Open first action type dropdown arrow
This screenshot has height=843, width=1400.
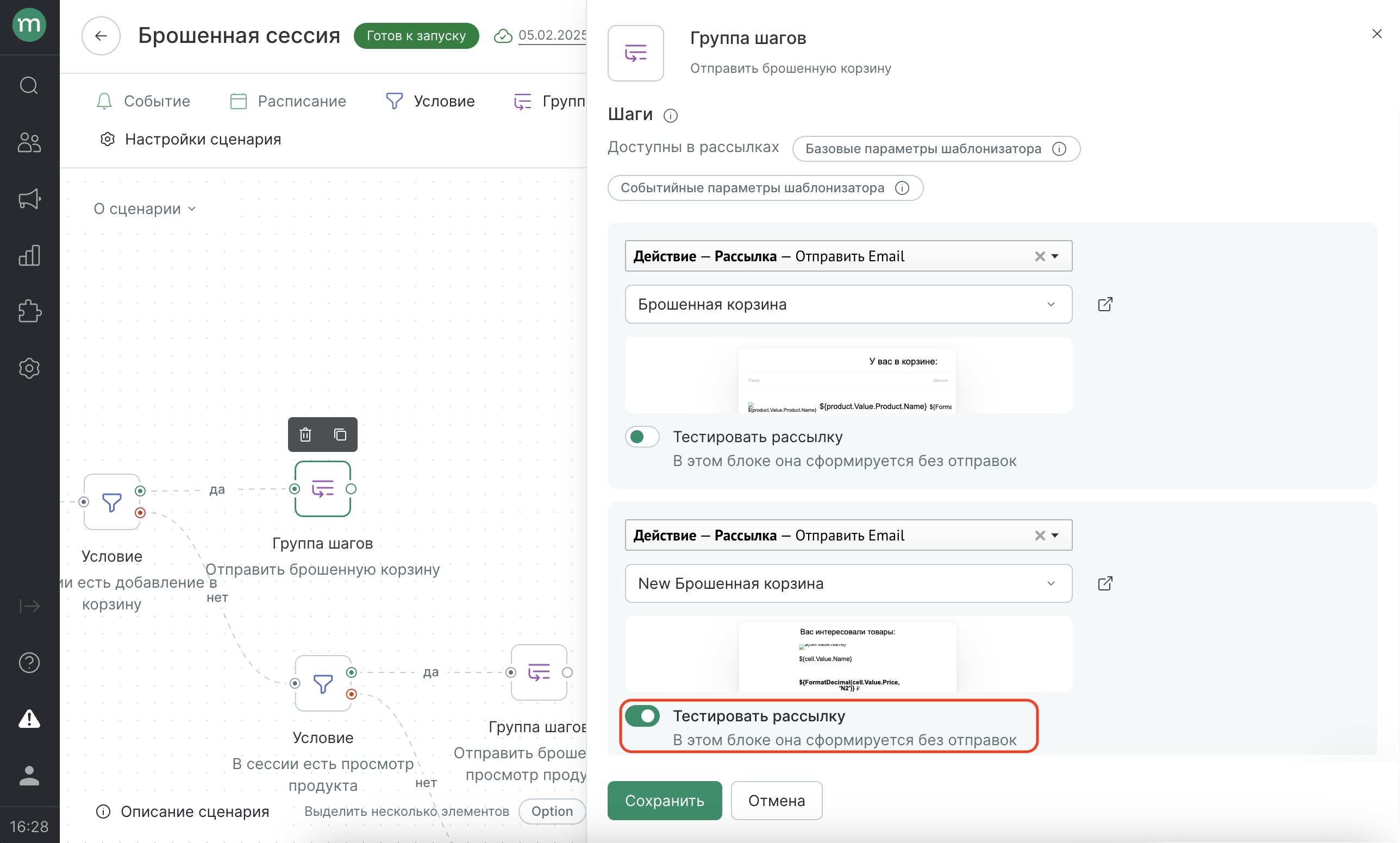(1055, 256)
